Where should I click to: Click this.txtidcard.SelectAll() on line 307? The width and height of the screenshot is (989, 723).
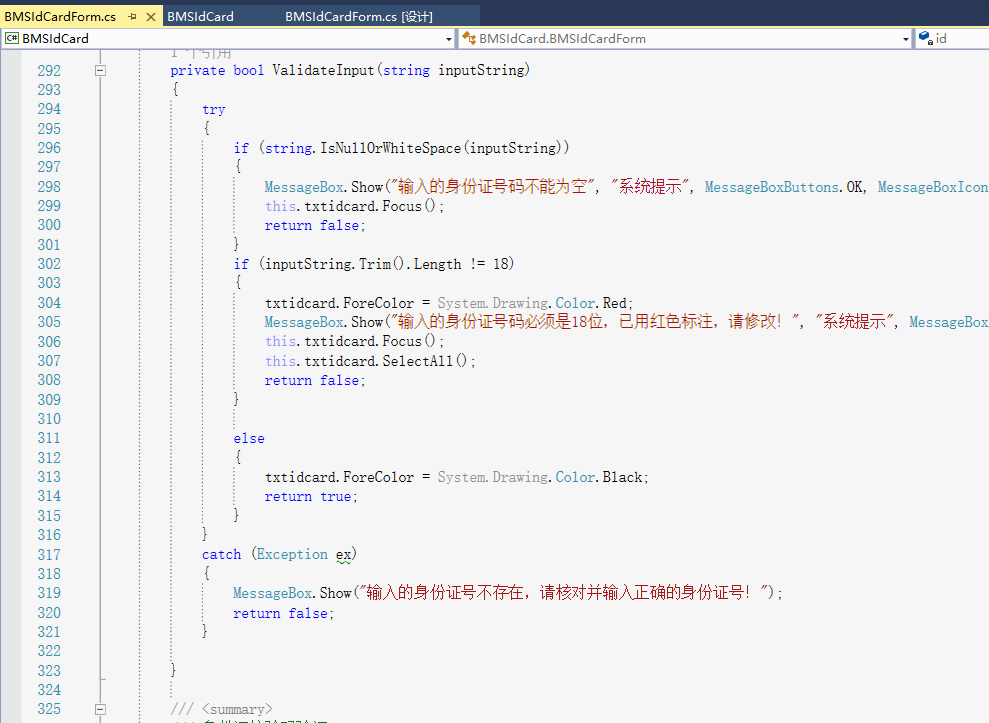pyautogui.click(x=370, y=361)
